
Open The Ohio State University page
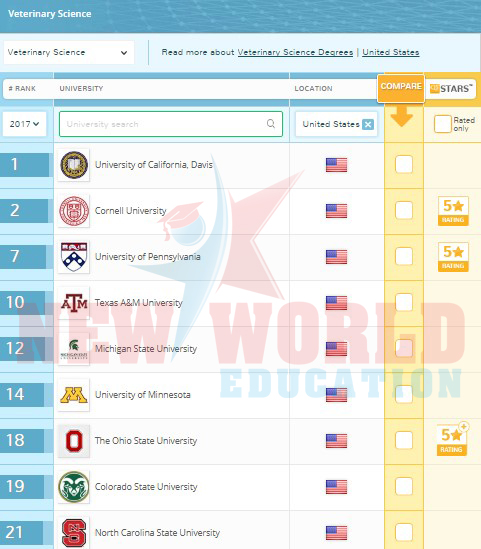point(146,441)
